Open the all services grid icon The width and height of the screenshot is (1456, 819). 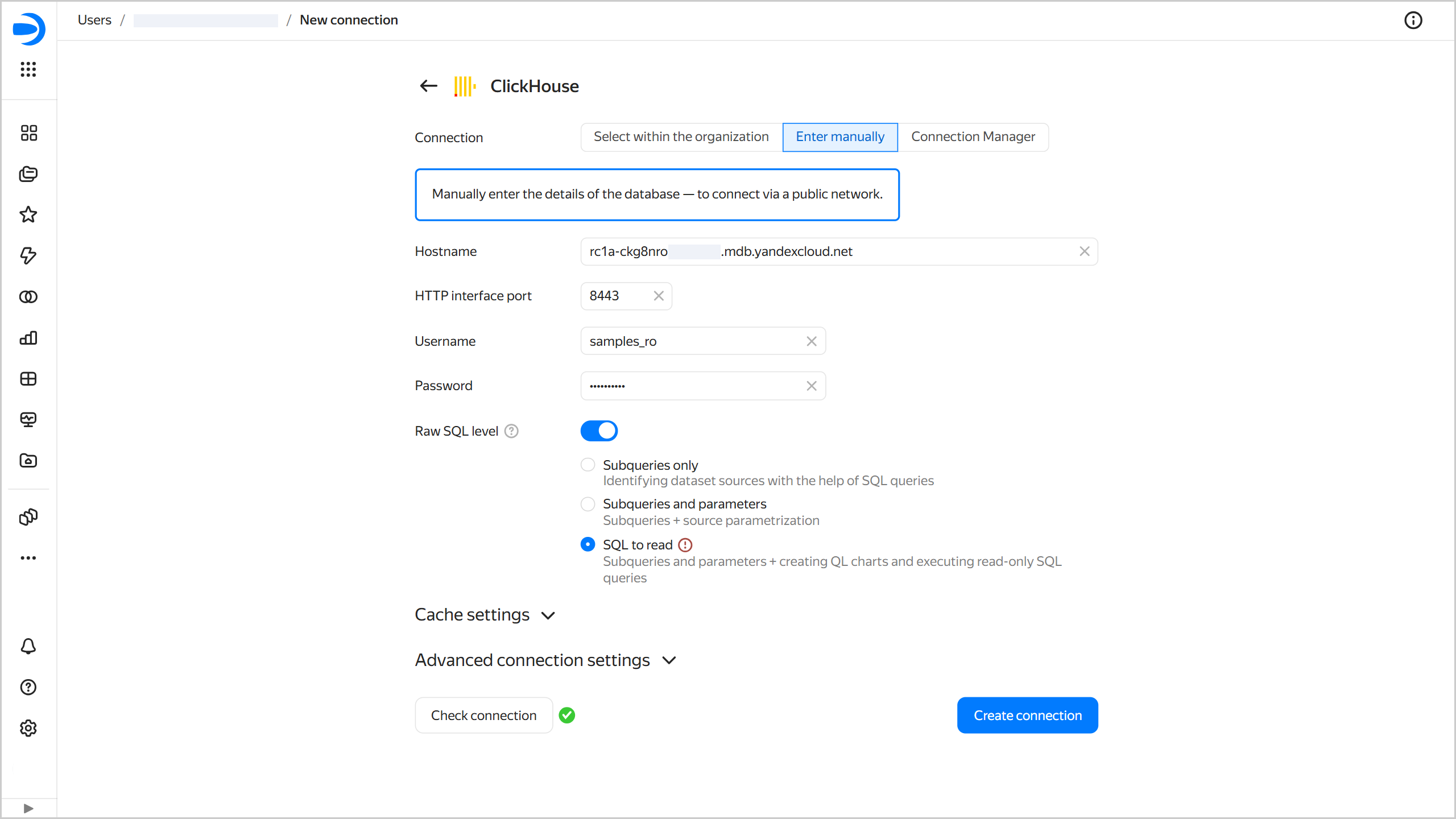[28, 69]
